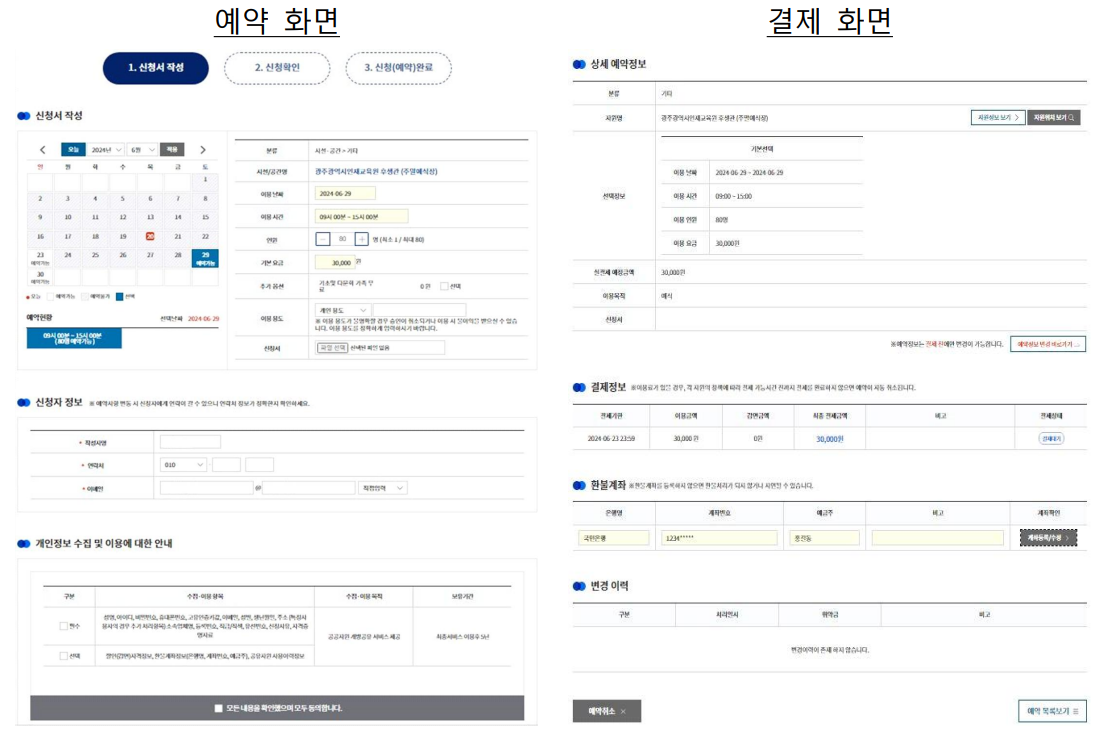Click the account holder field 홍길동

pyautogui.click(x=824, y=538)
